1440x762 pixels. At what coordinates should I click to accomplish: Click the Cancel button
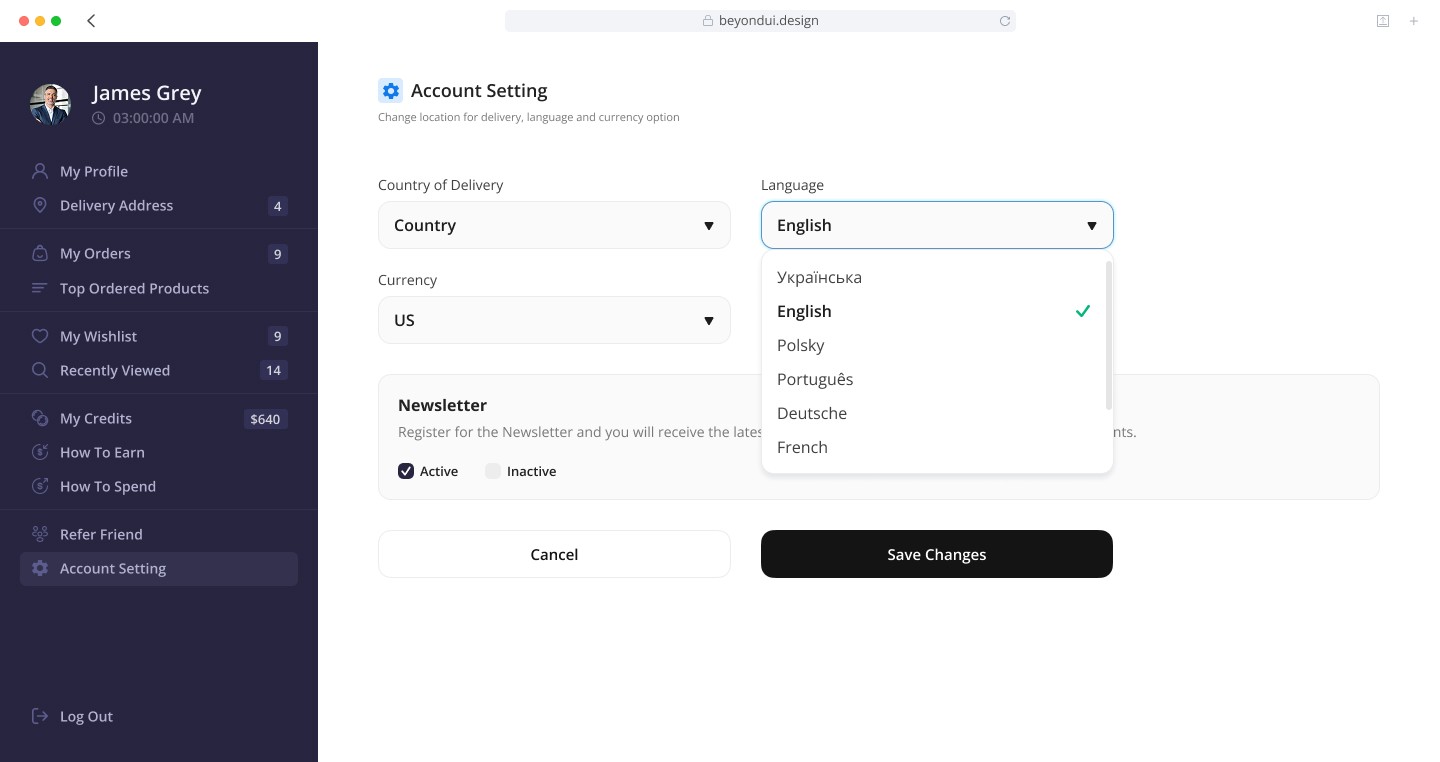point(554,554)
